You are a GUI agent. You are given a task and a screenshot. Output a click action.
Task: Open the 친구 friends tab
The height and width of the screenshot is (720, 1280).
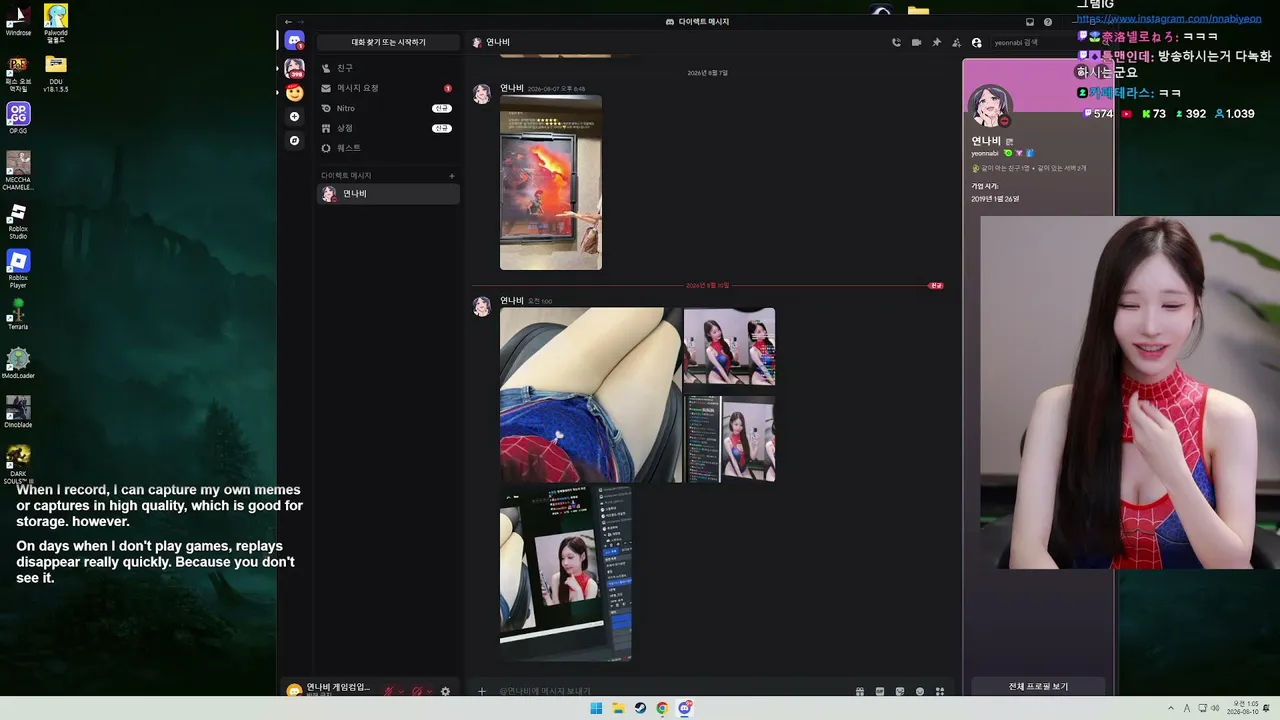(388, 68)
